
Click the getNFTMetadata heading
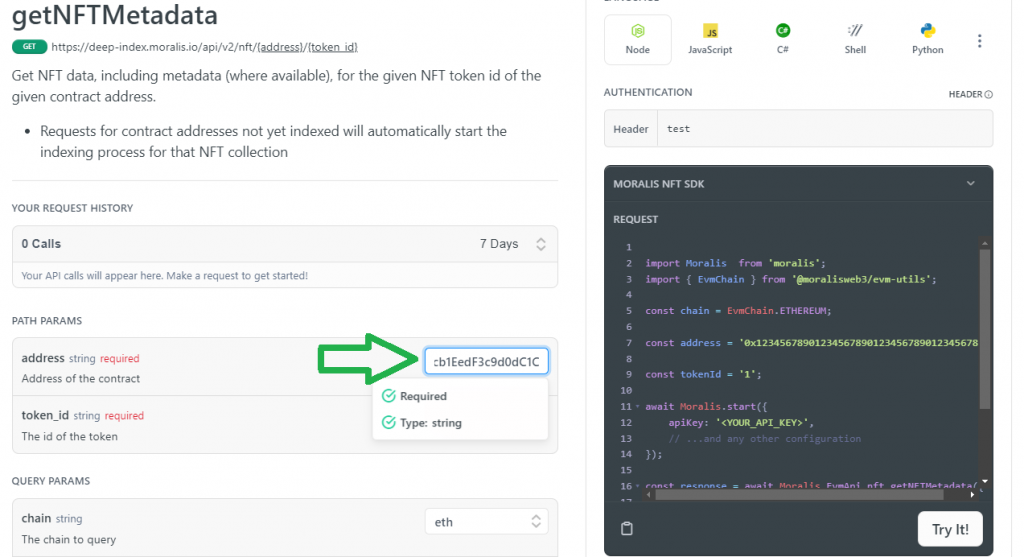[115, 15]
